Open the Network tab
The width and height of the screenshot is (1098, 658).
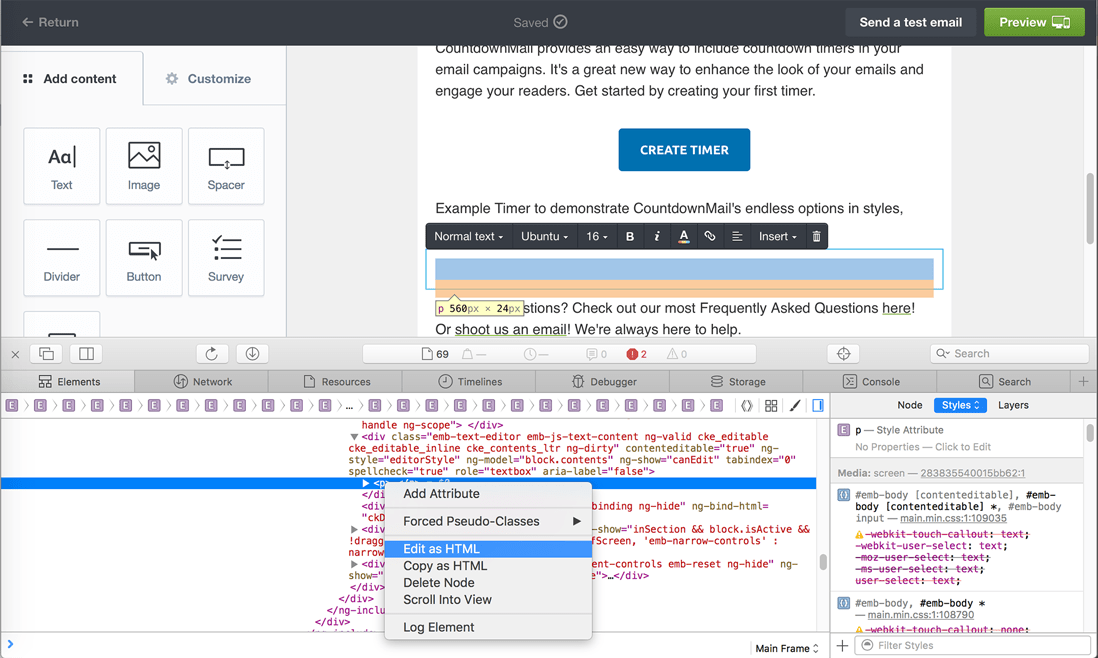(x=202, y=382)
